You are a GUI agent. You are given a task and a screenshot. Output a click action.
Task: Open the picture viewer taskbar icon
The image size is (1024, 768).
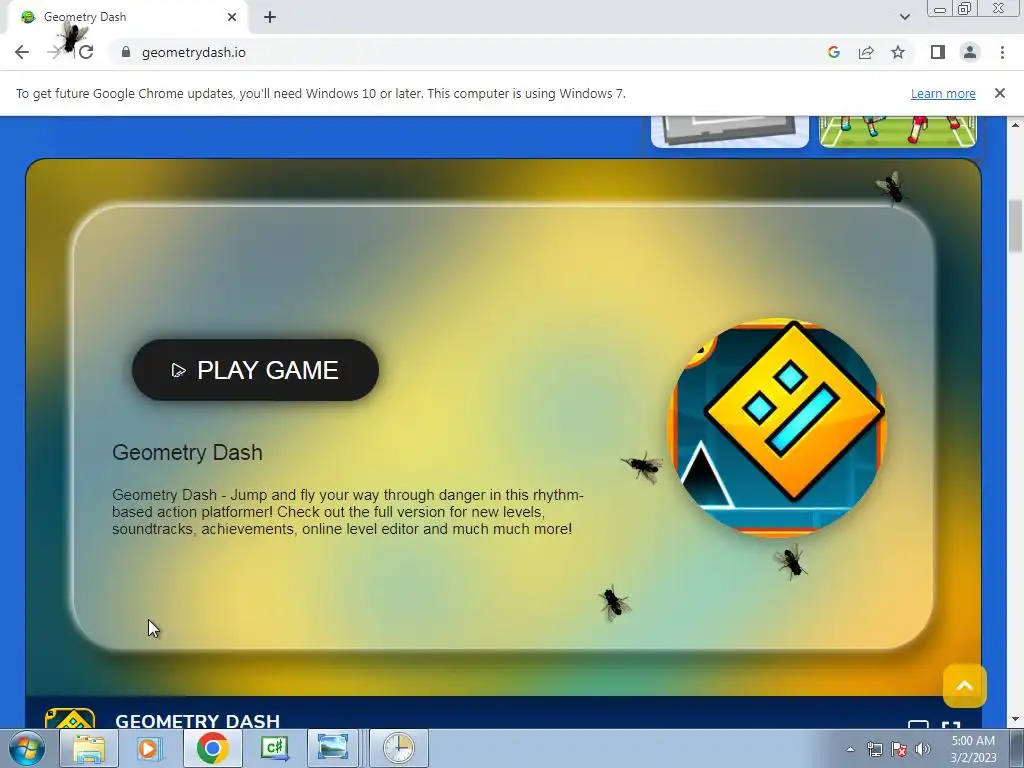[x=333, y=748]
